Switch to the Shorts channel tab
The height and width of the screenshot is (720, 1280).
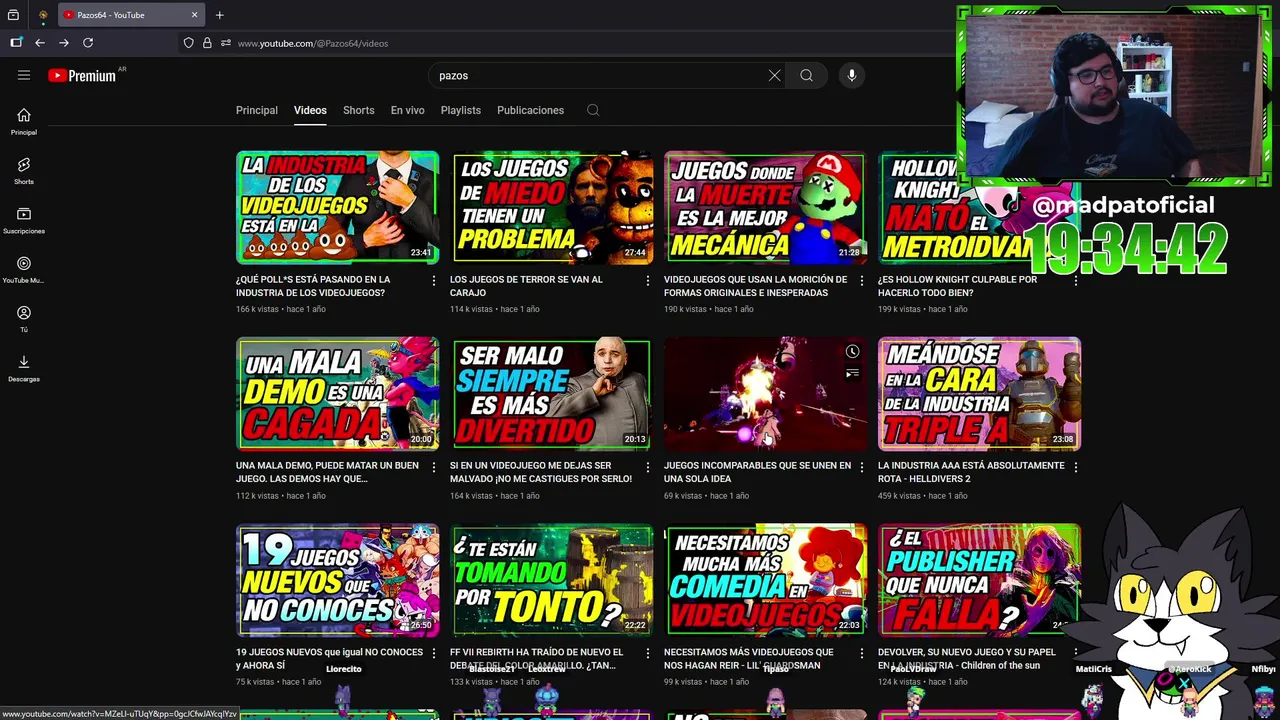[x=358, y=110]
